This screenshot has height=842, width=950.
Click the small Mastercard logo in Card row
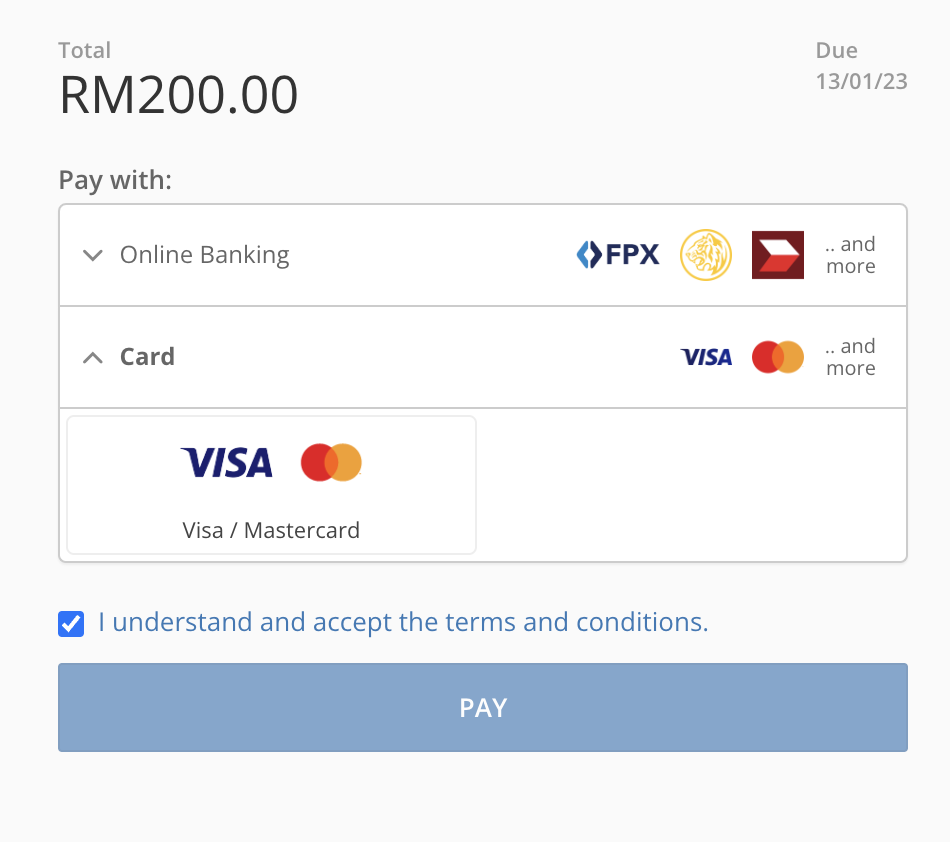coord(777,357)
